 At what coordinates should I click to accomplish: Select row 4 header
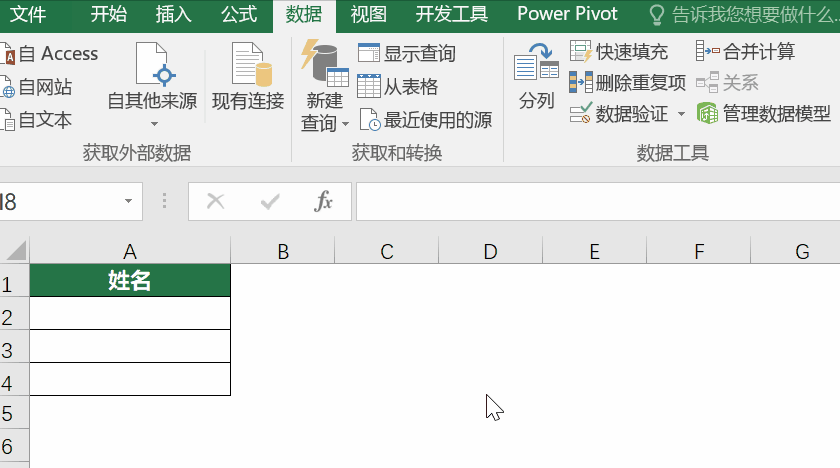[x=14, y=379]
